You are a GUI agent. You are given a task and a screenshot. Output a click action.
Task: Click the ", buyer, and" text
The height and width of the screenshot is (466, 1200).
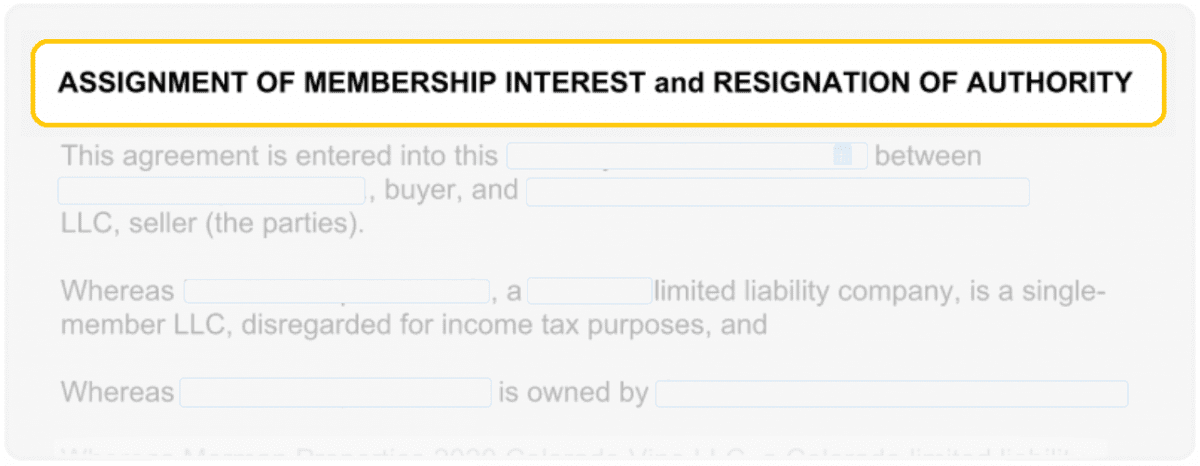coord(445,190)
